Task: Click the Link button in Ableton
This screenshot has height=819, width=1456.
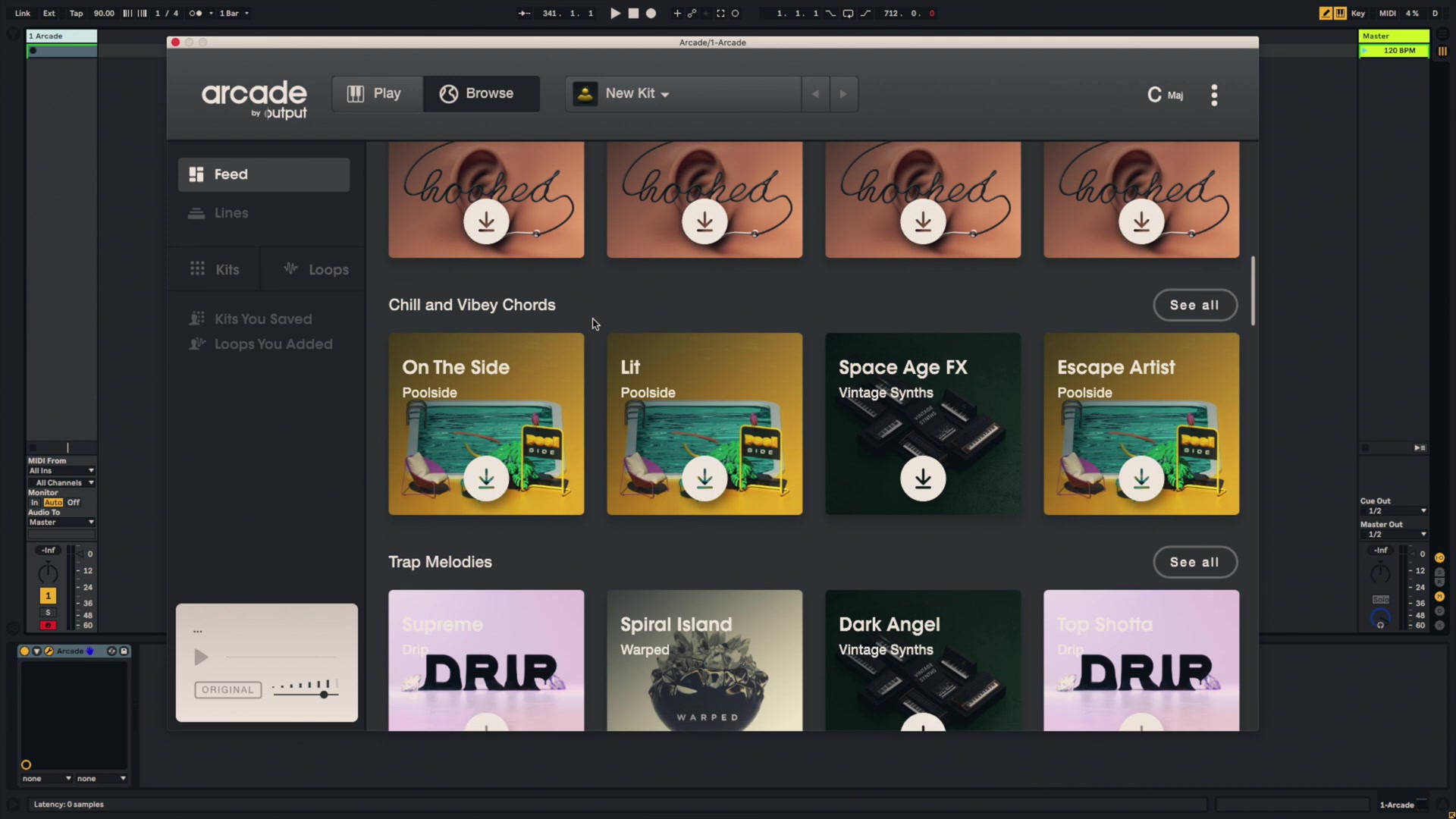Action: click(23, 13)
